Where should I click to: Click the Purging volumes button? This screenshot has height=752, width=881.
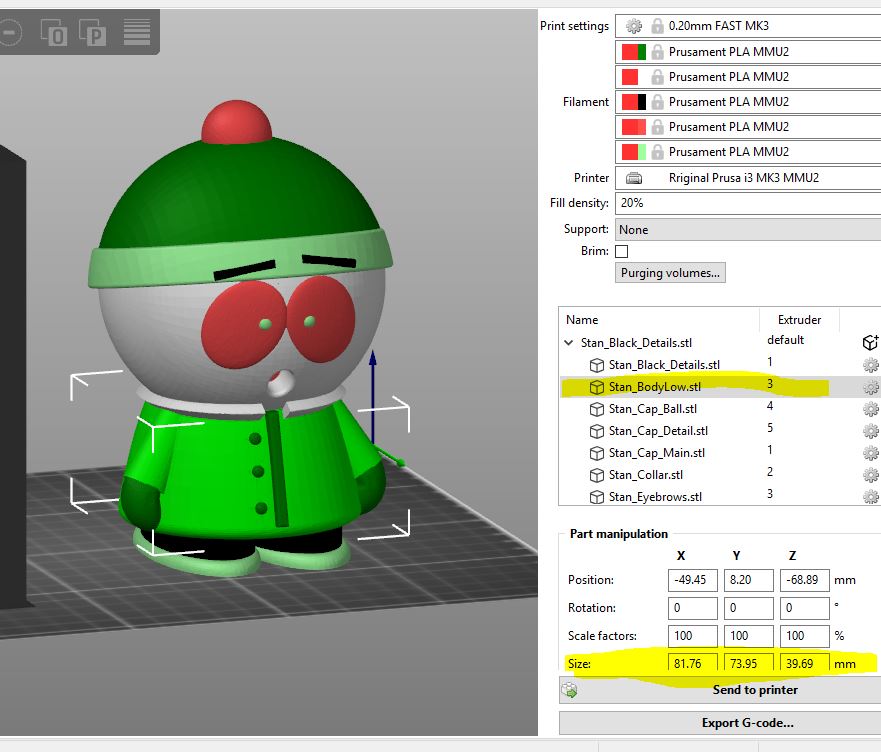point(670,272)
